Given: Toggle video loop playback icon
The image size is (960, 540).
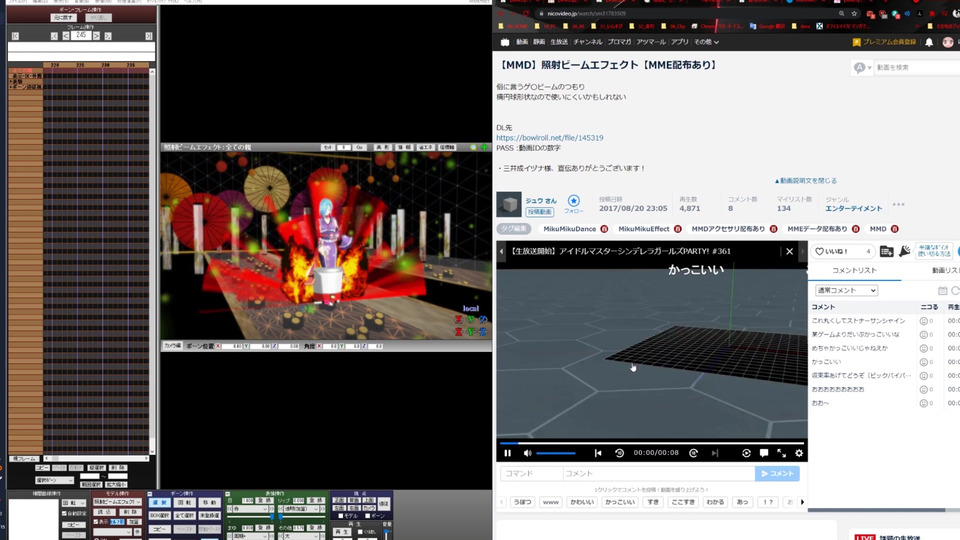Looking at the screenshot, I should click(746, 453).
